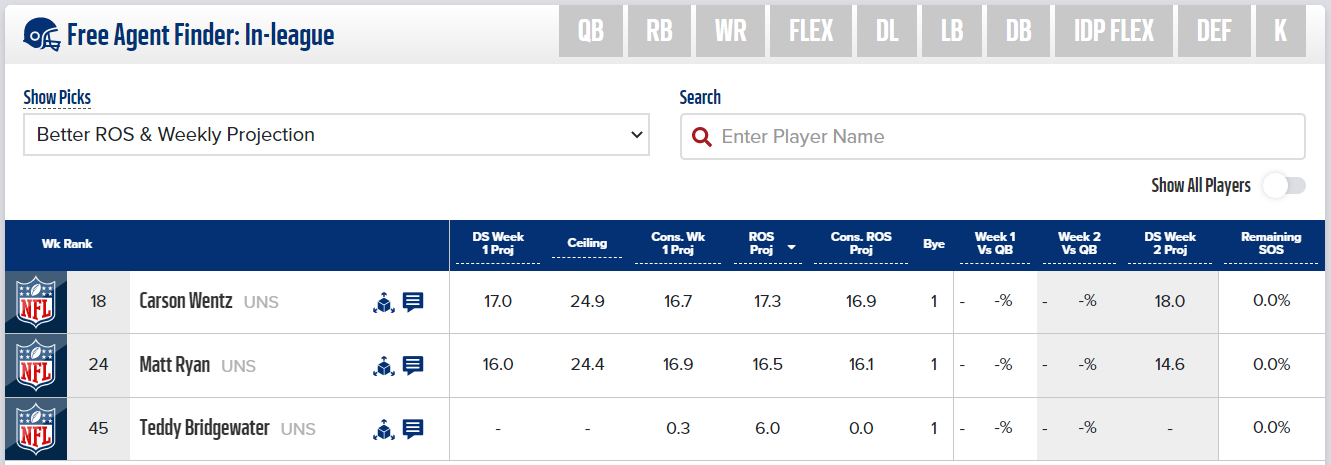Sort by DS Week 1 Proj header
This screenshot has width=1331, height=465.
[x=498, y=244]
